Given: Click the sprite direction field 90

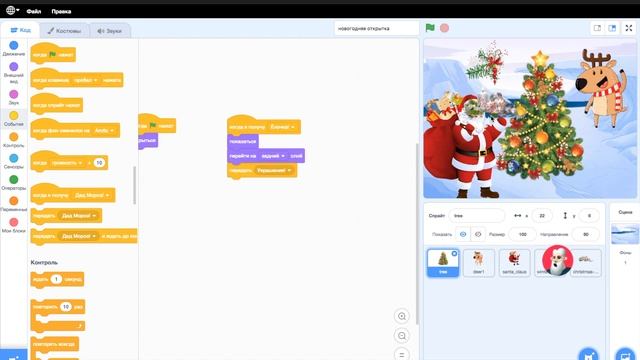Looking at the screenshot, I should point(586,234).
